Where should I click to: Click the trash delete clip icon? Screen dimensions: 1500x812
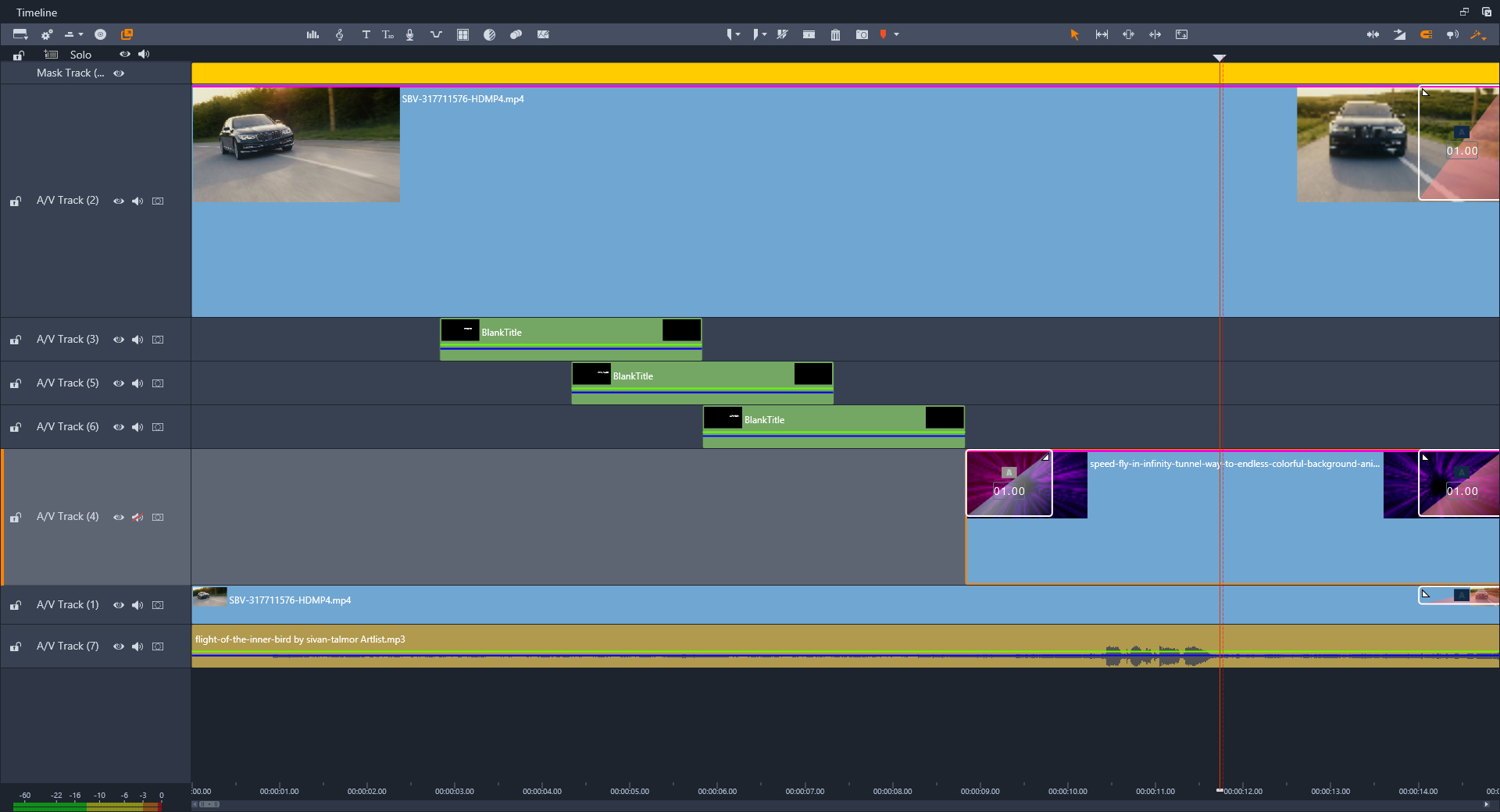click(x=835, y=34)
